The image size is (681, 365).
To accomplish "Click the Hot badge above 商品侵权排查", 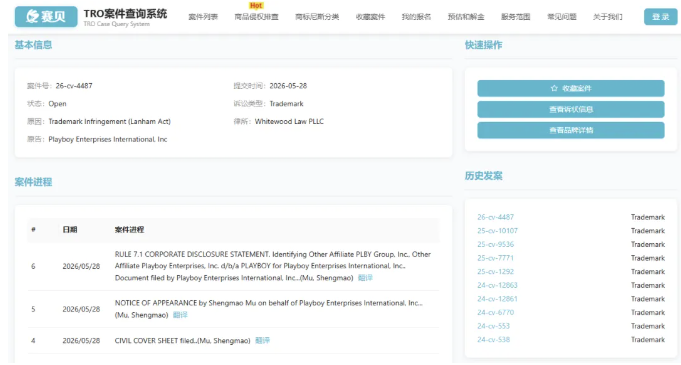I will tap(256, 6).
